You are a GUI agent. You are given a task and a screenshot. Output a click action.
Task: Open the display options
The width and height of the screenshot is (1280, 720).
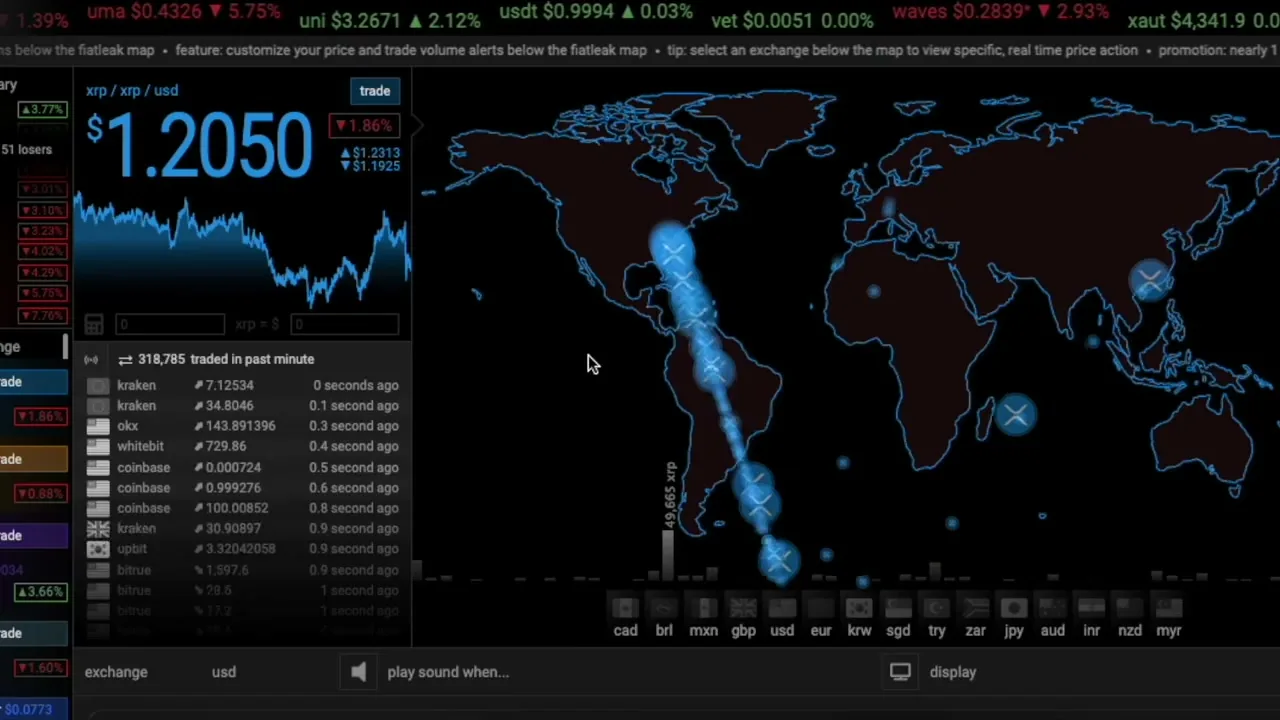953,672
